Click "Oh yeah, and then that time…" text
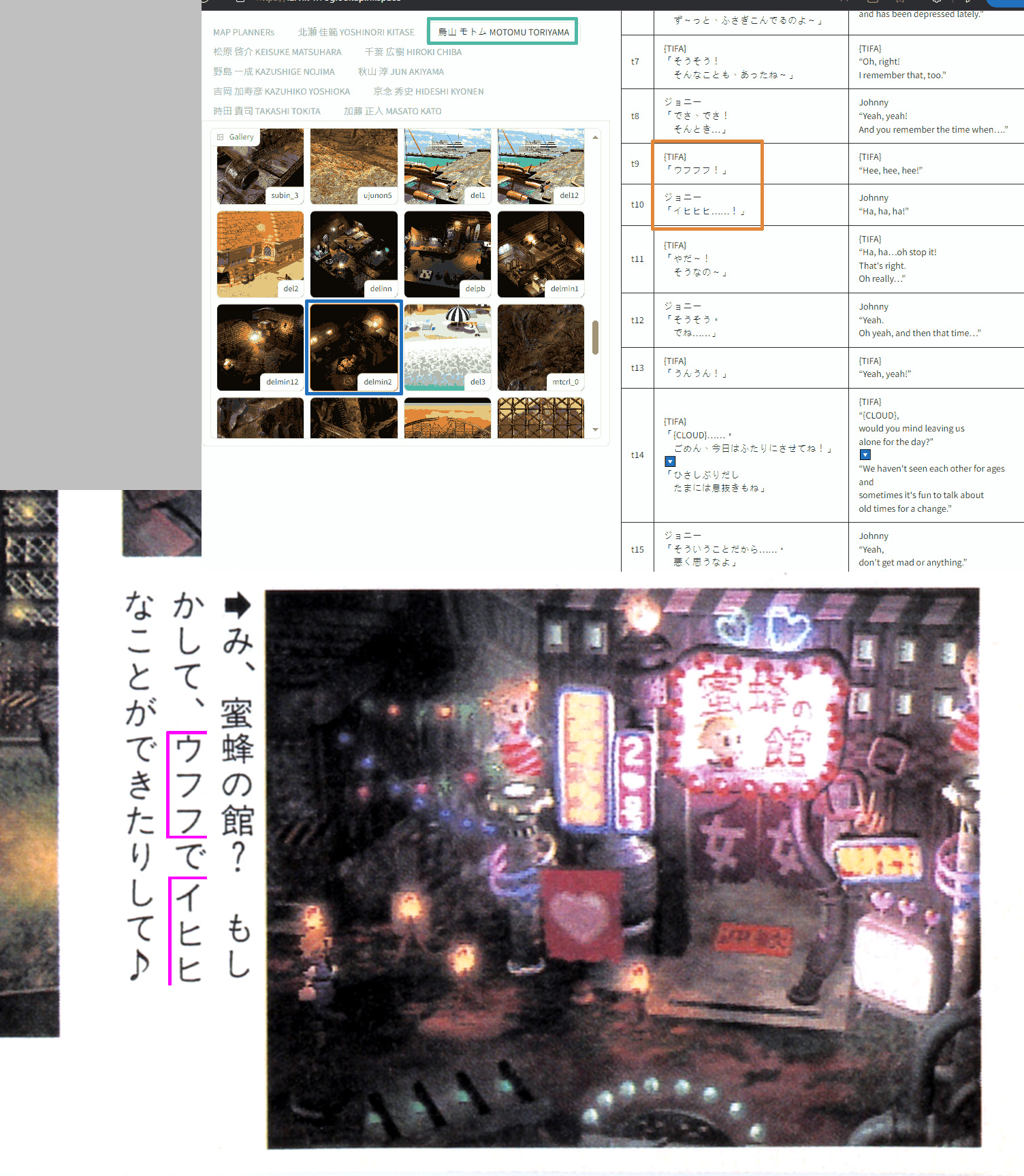 [x=920, y=333]
